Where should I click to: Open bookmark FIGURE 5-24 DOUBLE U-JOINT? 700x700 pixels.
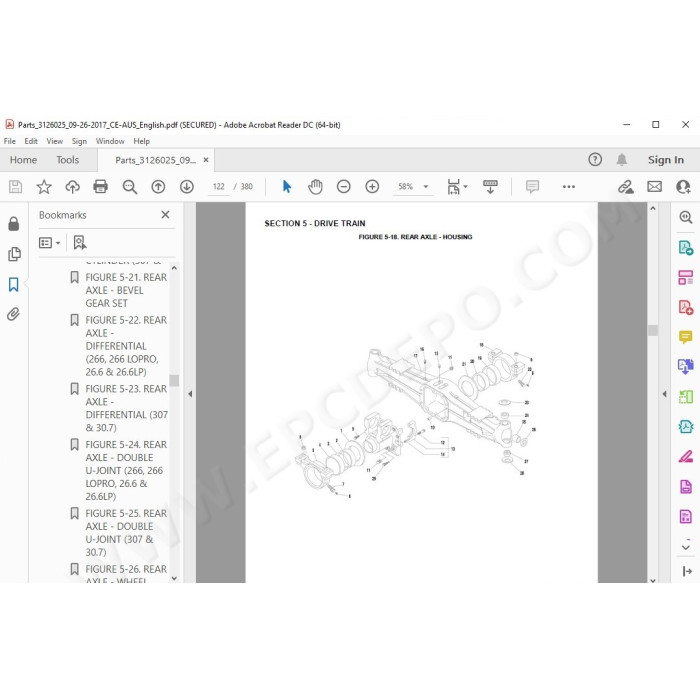[126, 471]
